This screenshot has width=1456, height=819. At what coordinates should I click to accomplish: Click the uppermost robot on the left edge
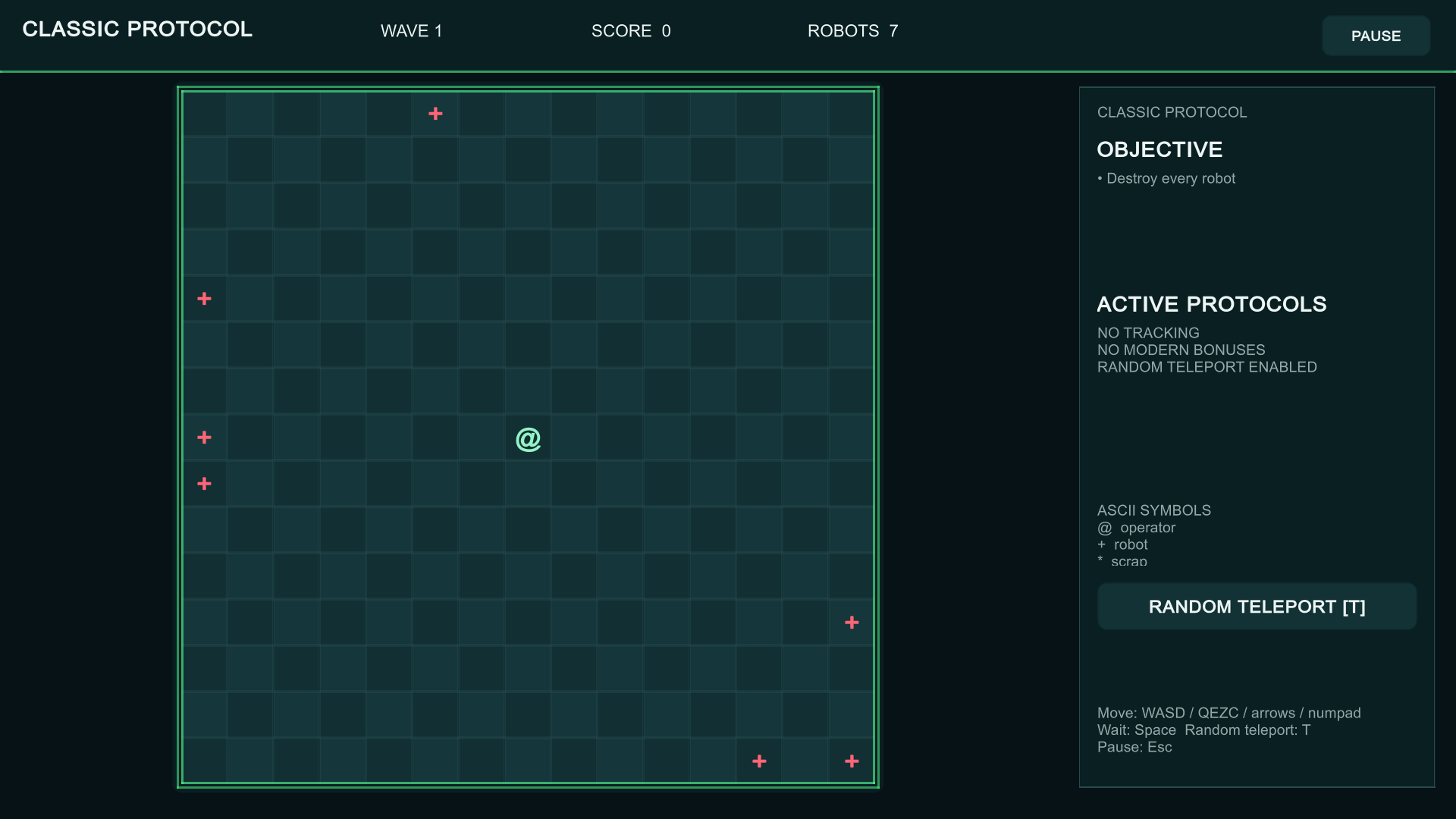click(x=204, y=299)
